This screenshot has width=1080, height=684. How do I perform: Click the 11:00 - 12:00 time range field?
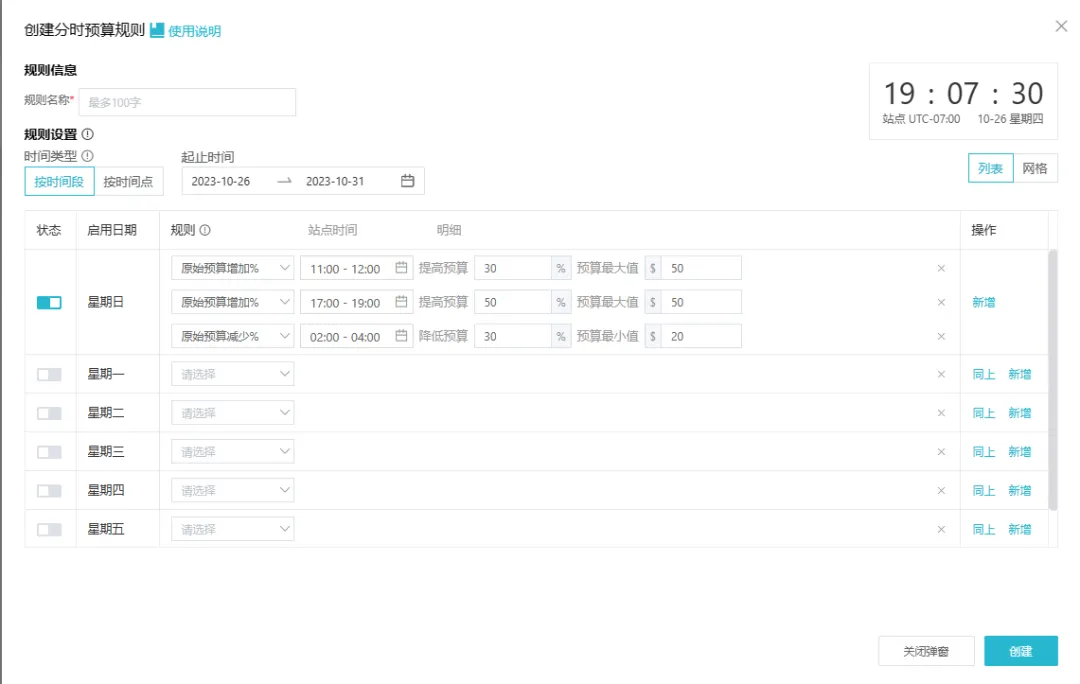[357, 268]
